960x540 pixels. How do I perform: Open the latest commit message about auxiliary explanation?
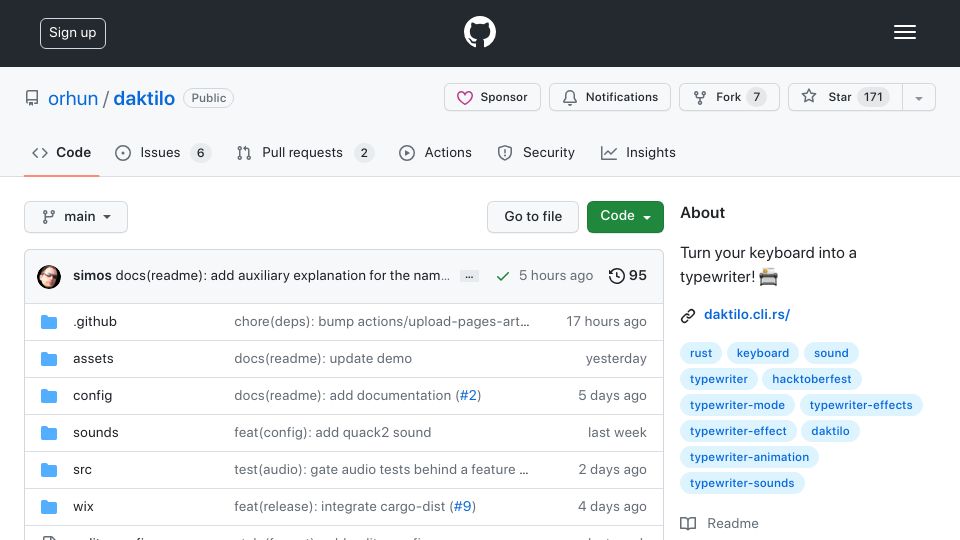[x=282, y=276]
